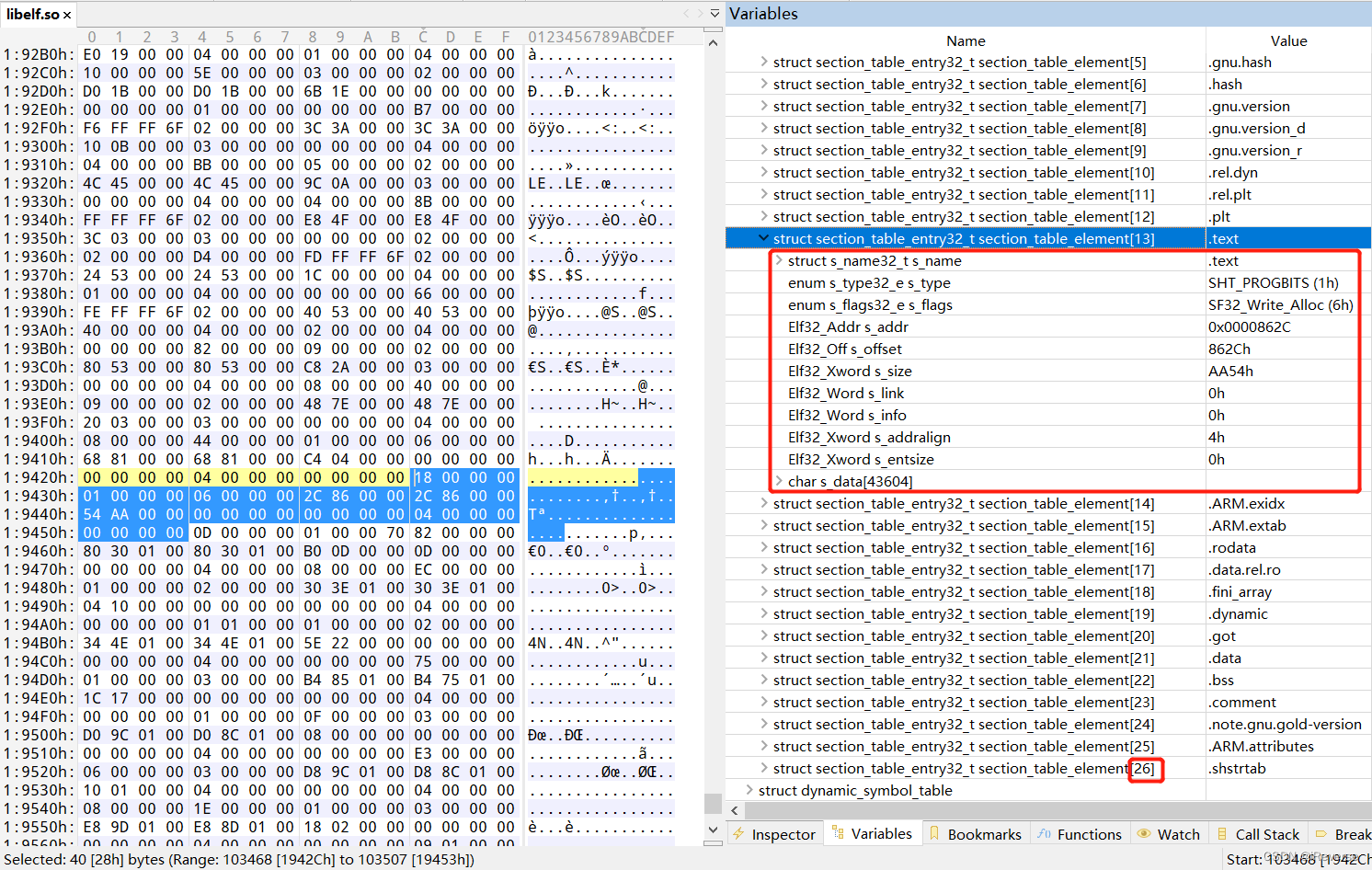Click value SHT_PROGBITS (1h)

1273,282
